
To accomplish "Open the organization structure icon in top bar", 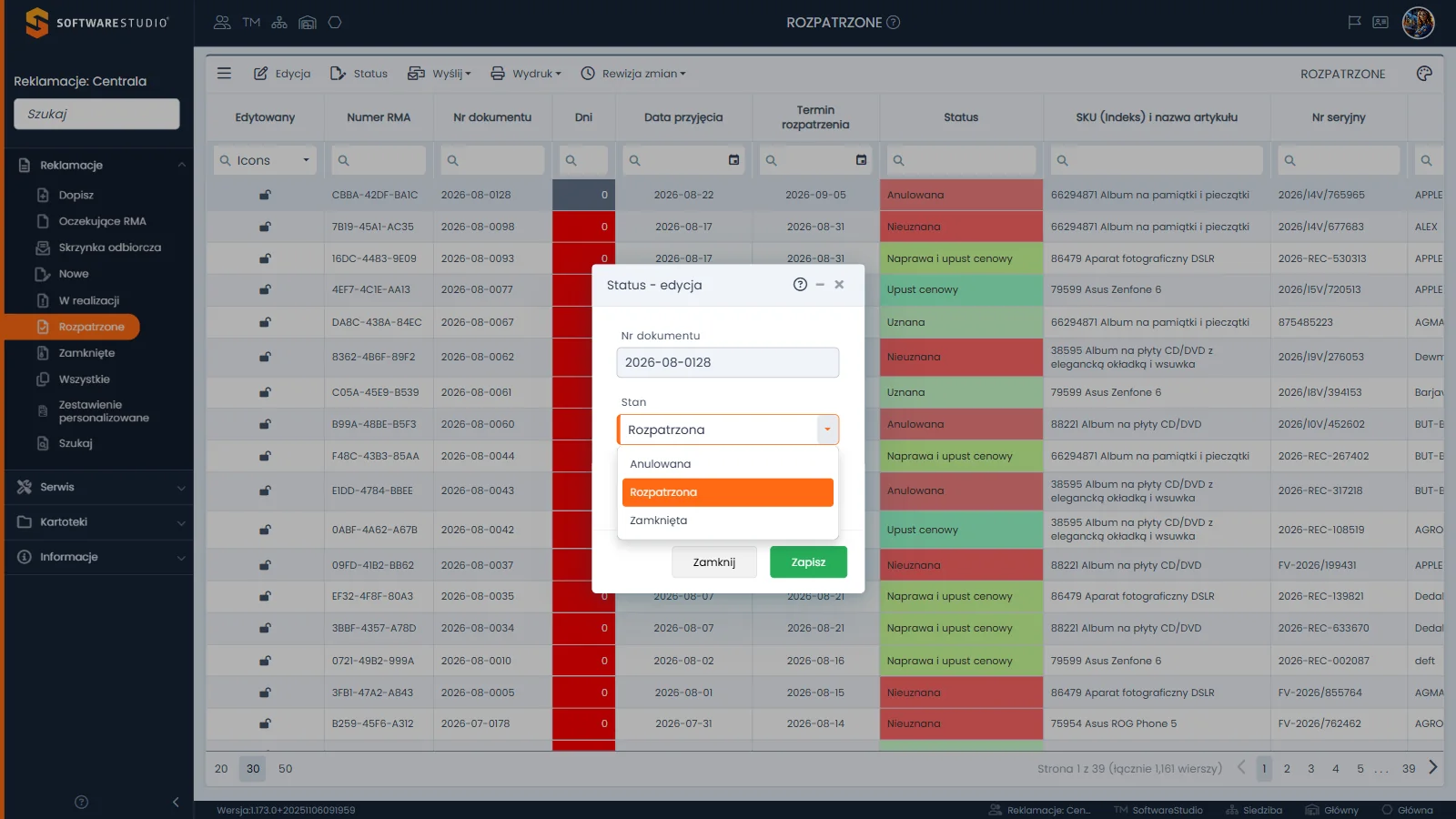I will 279,23.
